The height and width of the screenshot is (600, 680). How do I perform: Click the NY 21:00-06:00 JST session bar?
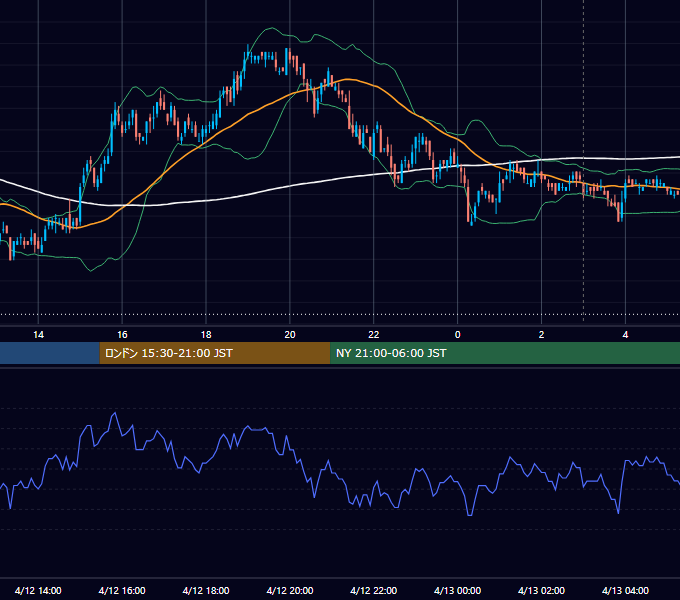[x=505, y=353]
